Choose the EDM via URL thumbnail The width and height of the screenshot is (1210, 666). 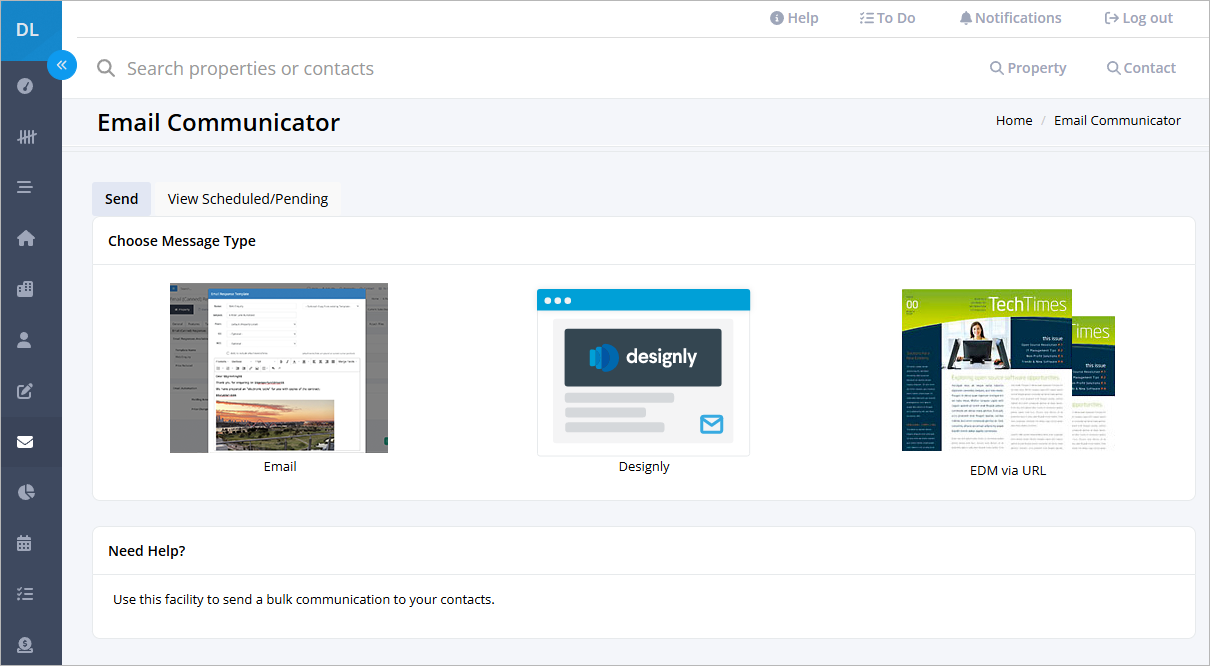click(x=1008, y=370)
